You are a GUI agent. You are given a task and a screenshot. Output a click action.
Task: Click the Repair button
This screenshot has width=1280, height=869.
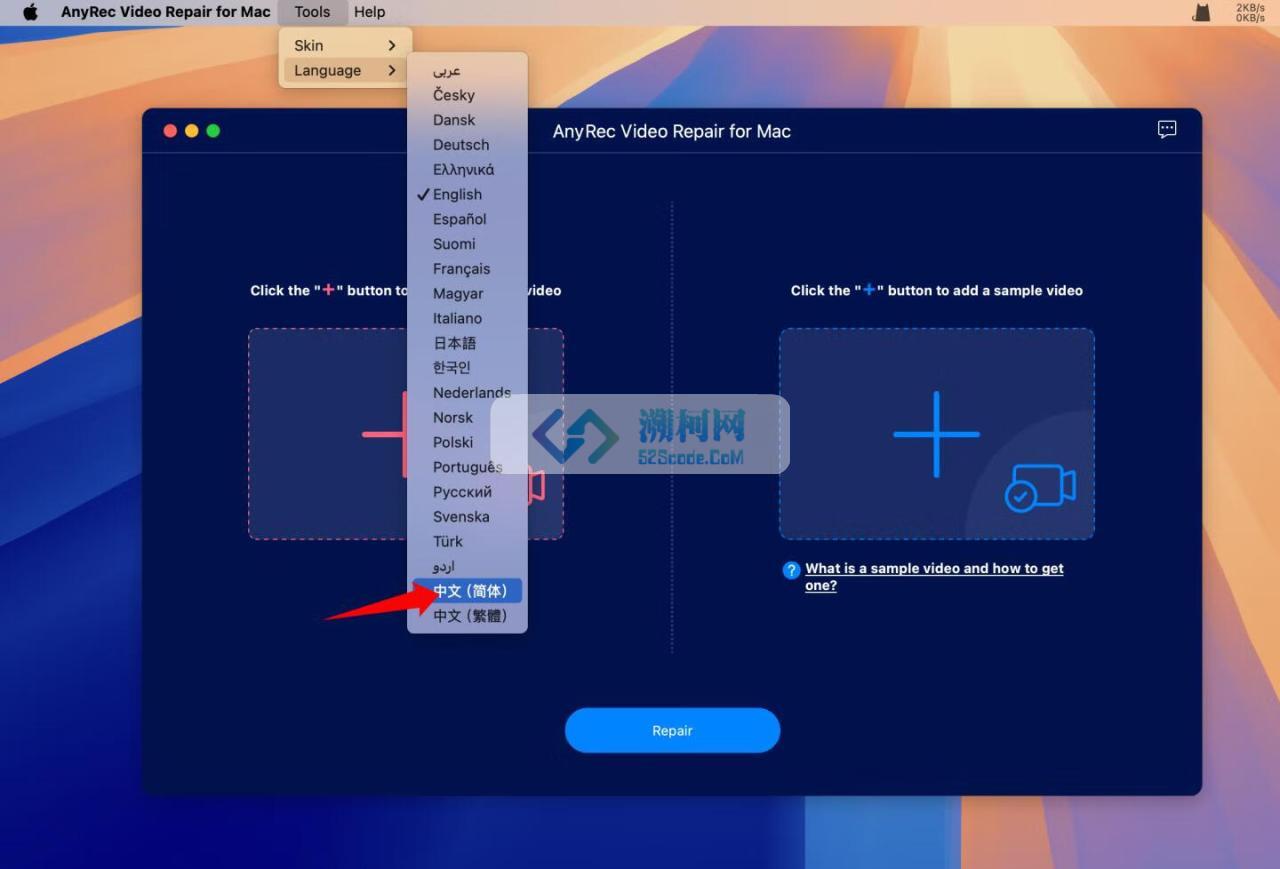point(672,731)
